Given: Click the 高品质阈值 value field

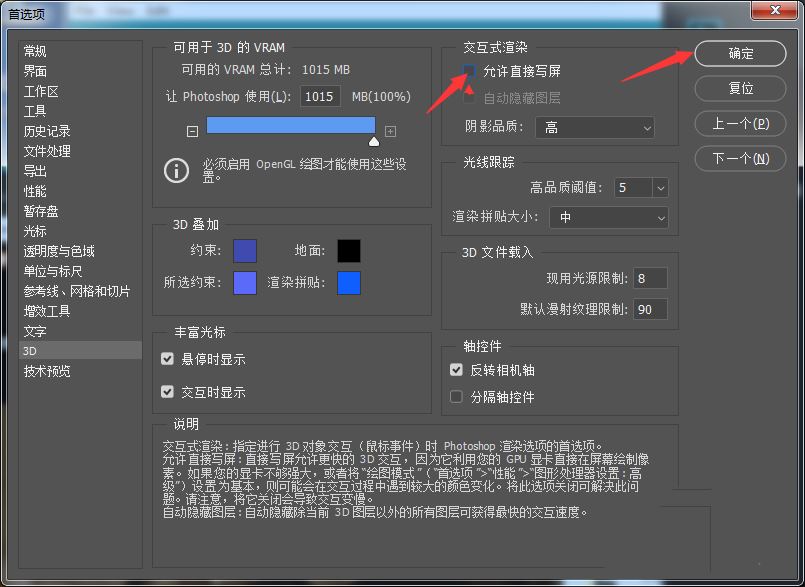Looking at the screenshot, I should (634, 188).
